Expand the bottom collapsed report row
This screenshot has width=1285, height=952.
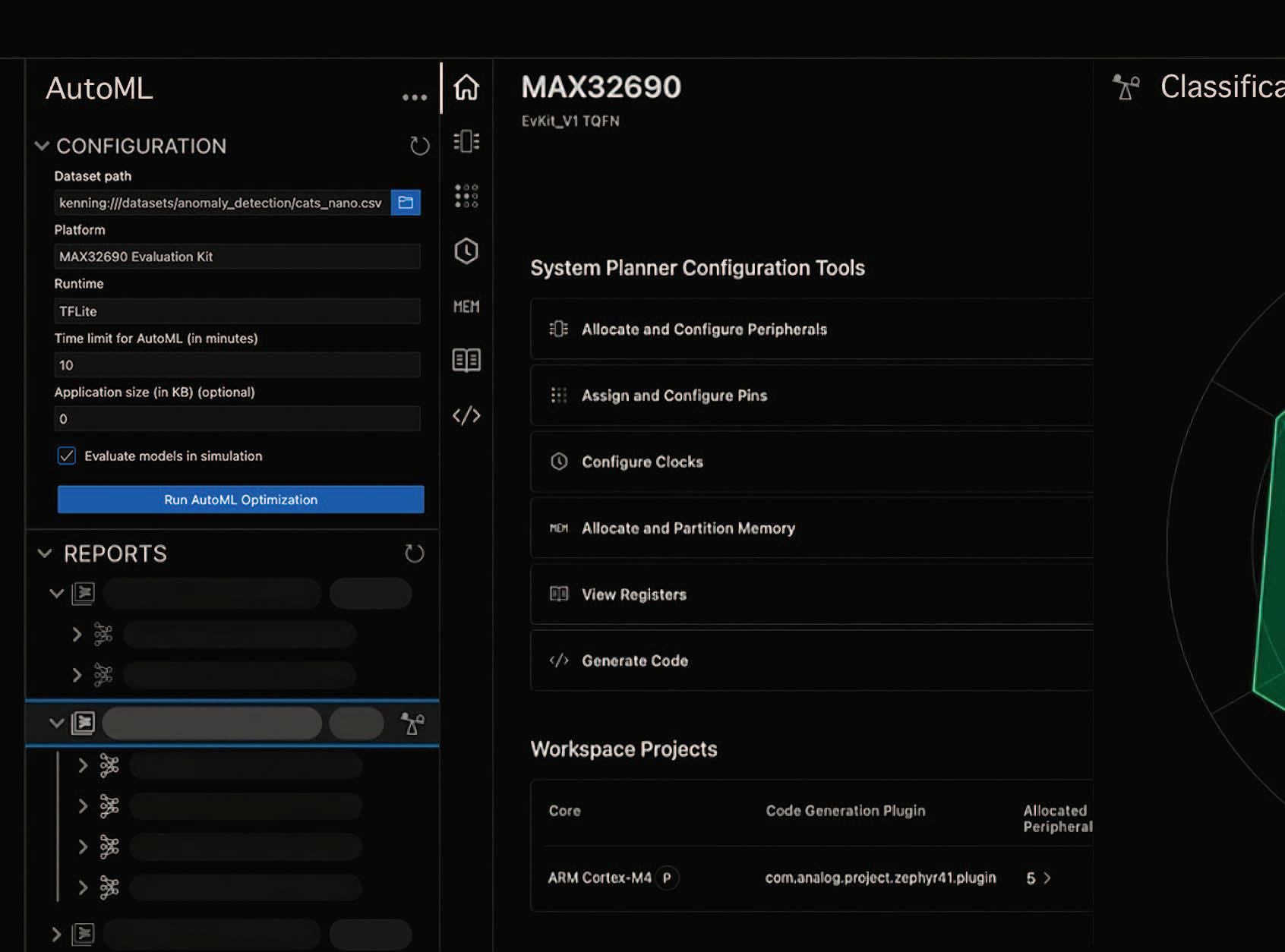pos(56,934)
